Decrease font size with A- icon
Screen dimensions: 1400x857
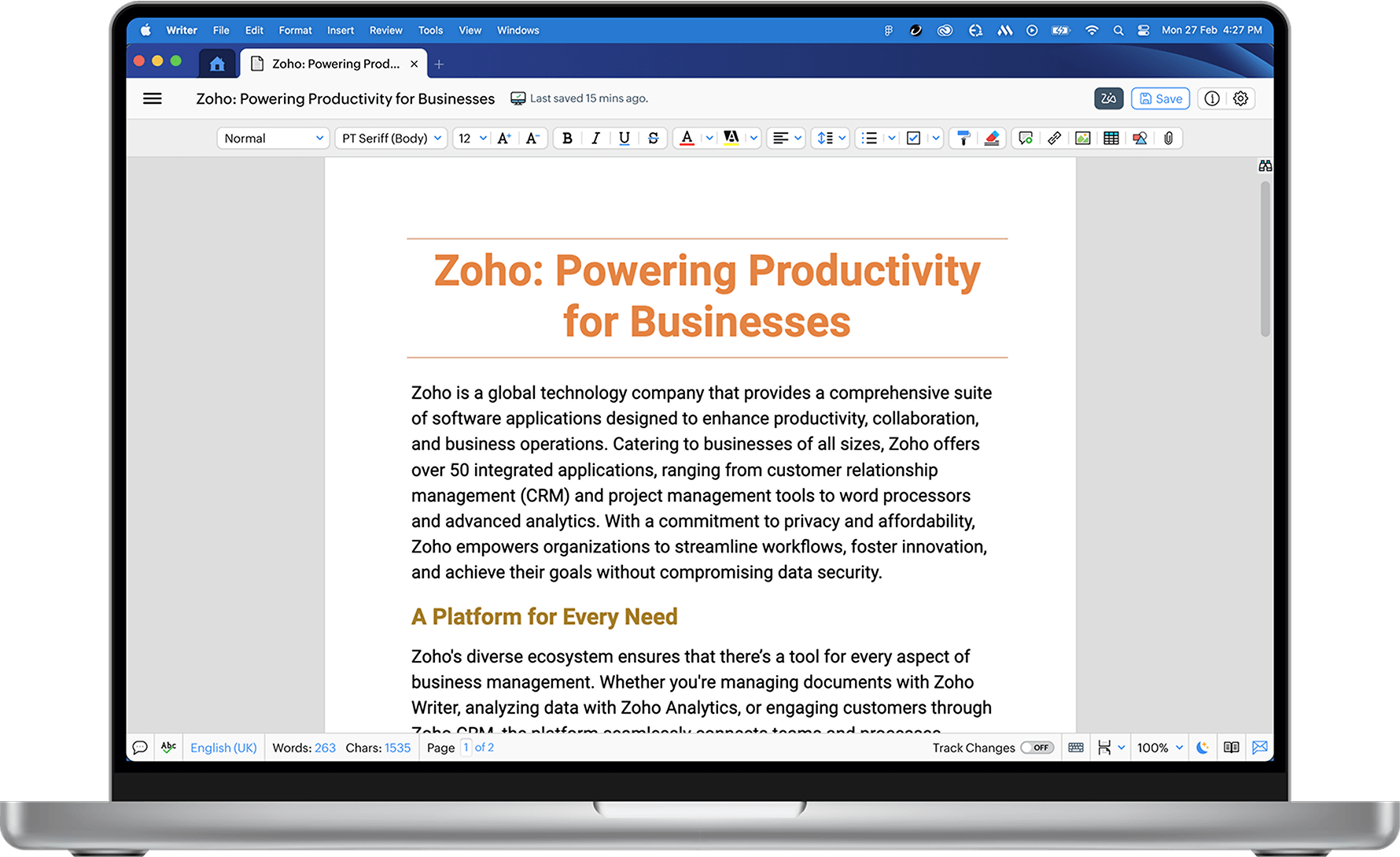click(x=532, y=139)
